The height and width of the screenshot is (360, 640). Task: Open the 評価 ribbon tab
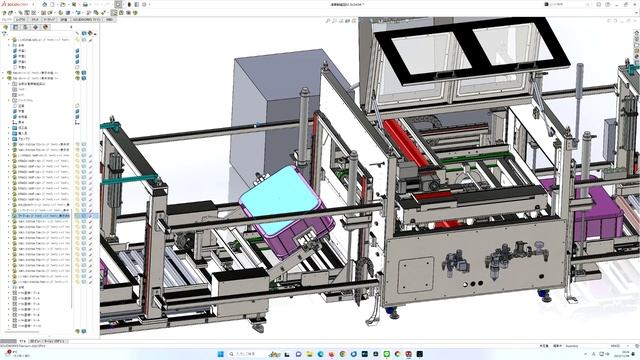pyautogui.click(x=64, y=19)
